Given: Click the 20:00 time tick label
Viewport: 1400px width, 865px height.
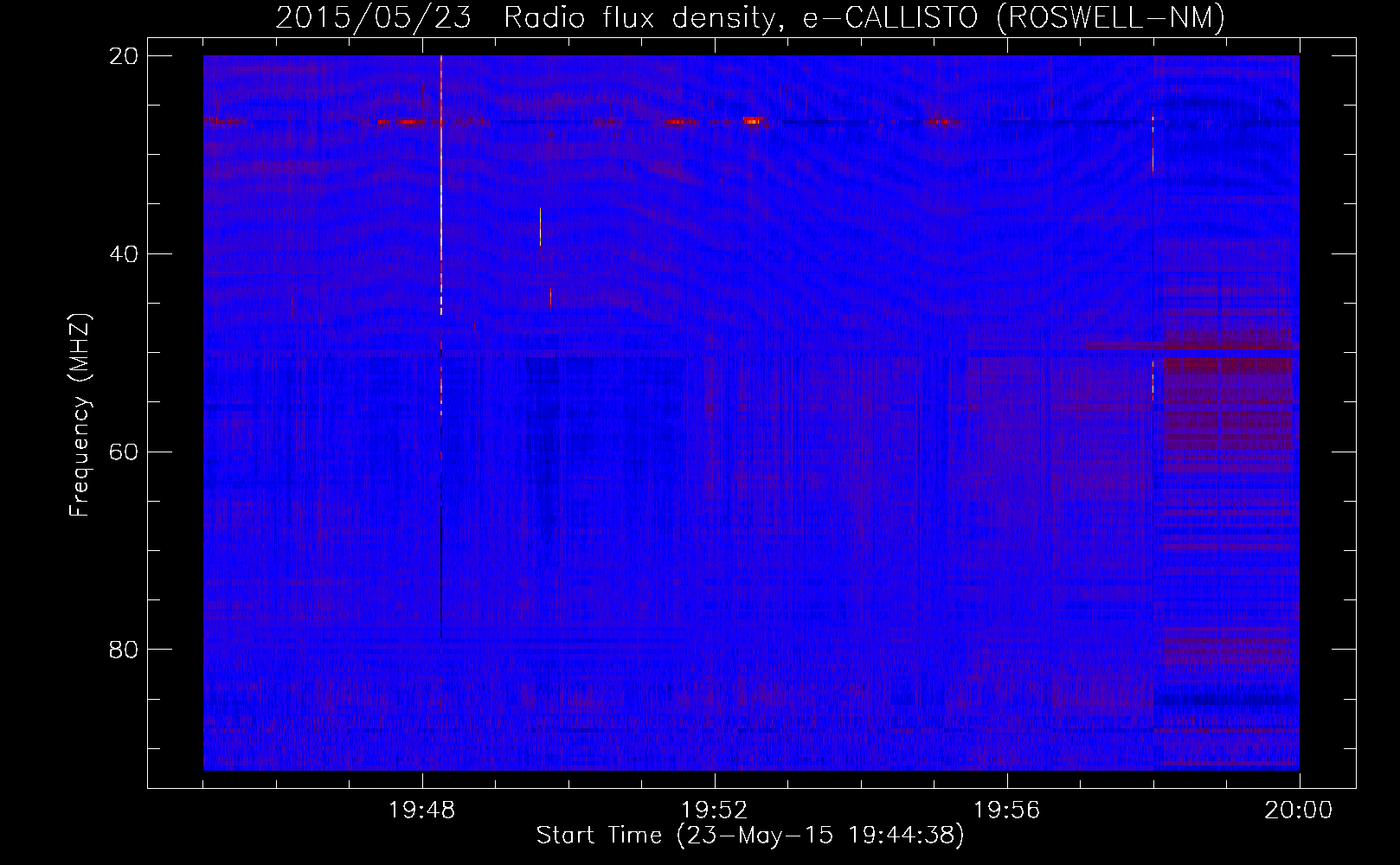Looking at the screenshot, I should coord(1298,811).
